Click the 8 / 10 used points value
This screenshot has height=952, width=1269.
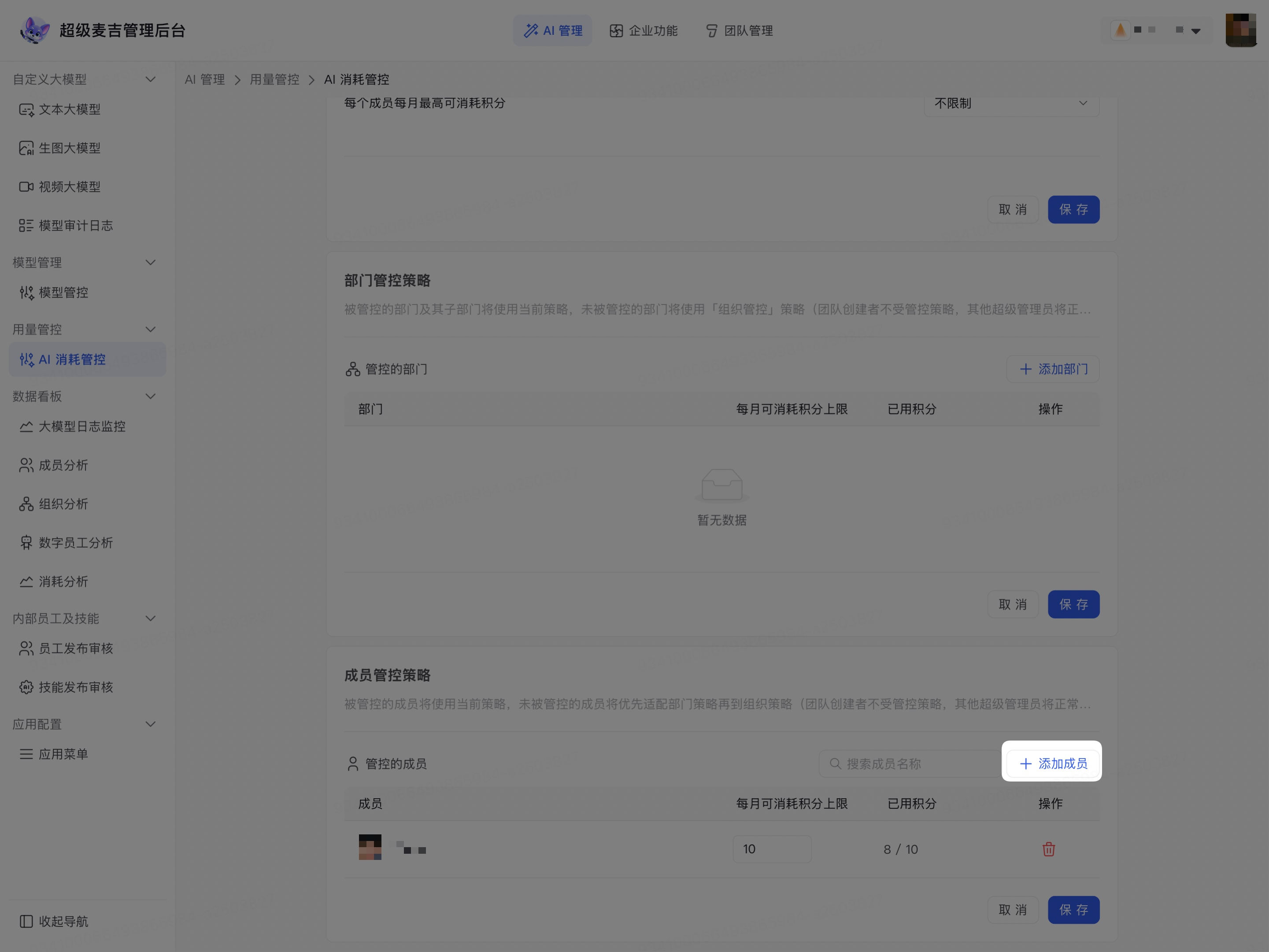[901, 849]
